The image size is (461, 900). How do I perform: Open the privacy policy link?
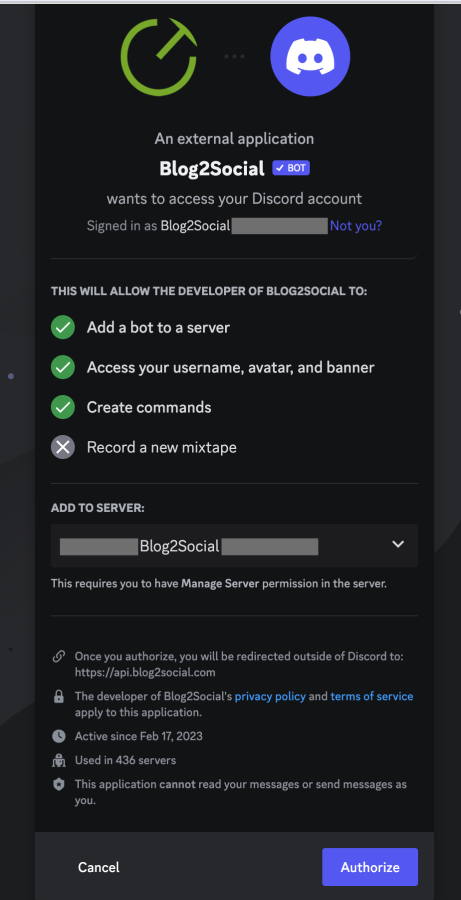coord(270,696)
